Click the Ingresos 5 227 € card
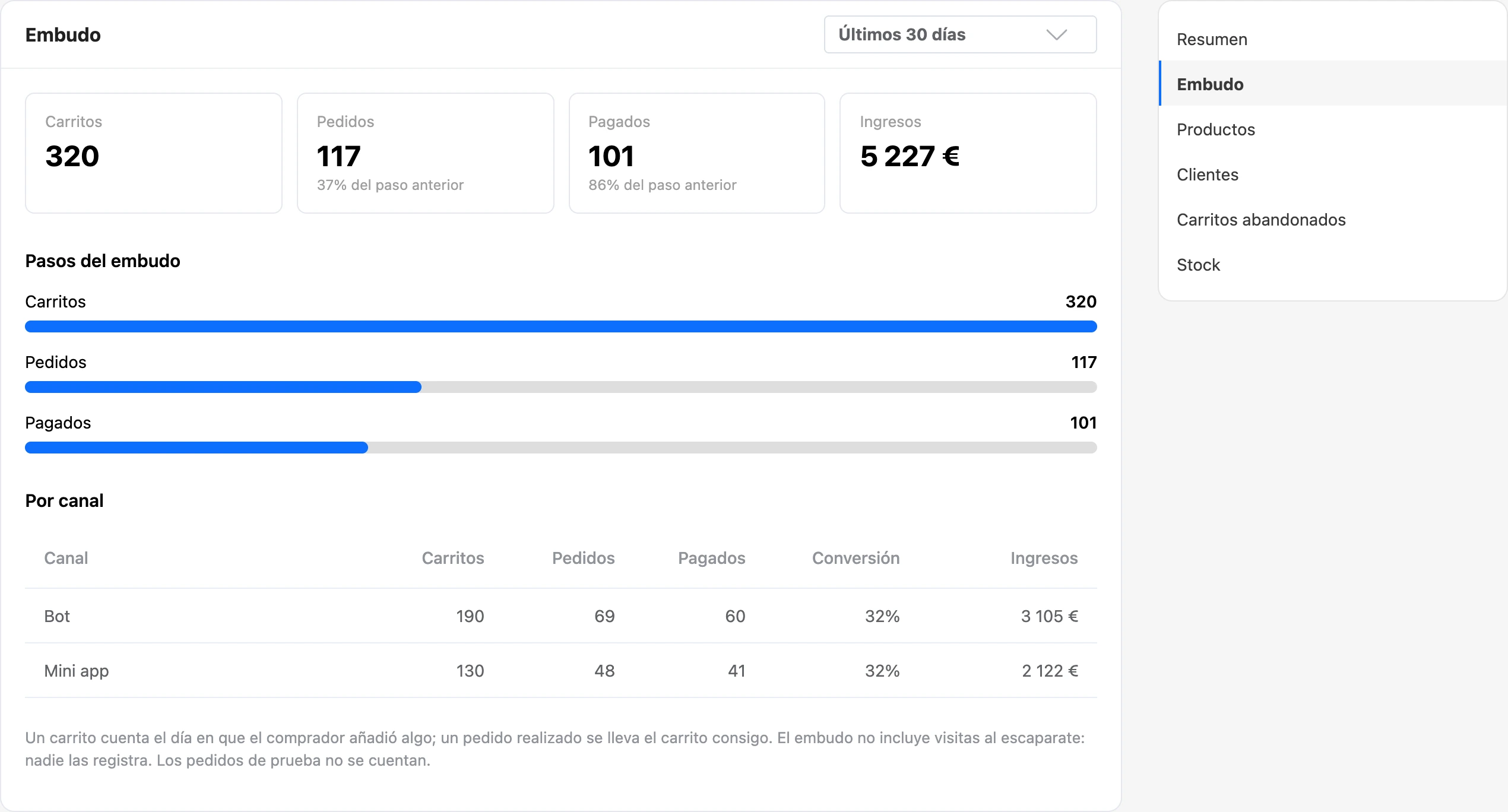This screenshot has height=812, width=1508. [x=968, y=153]
